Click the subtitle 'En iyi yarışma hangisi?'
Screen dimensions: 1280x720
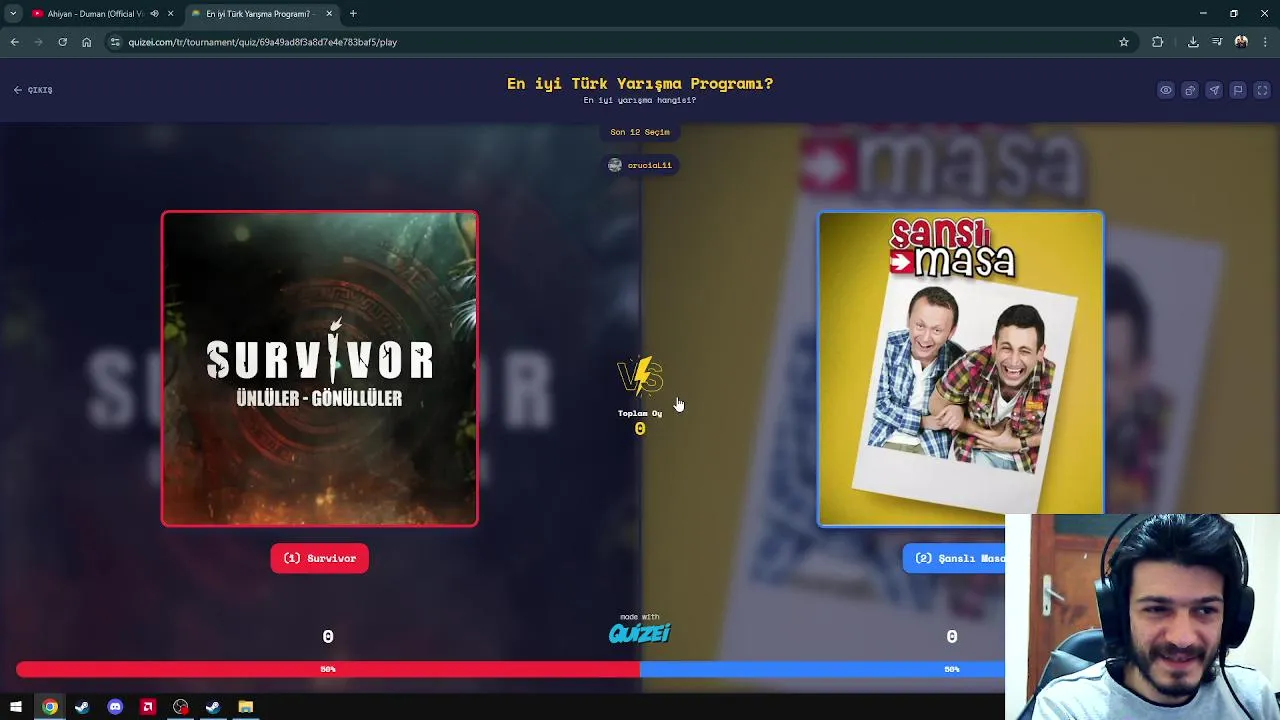click(x=640, y=100)
